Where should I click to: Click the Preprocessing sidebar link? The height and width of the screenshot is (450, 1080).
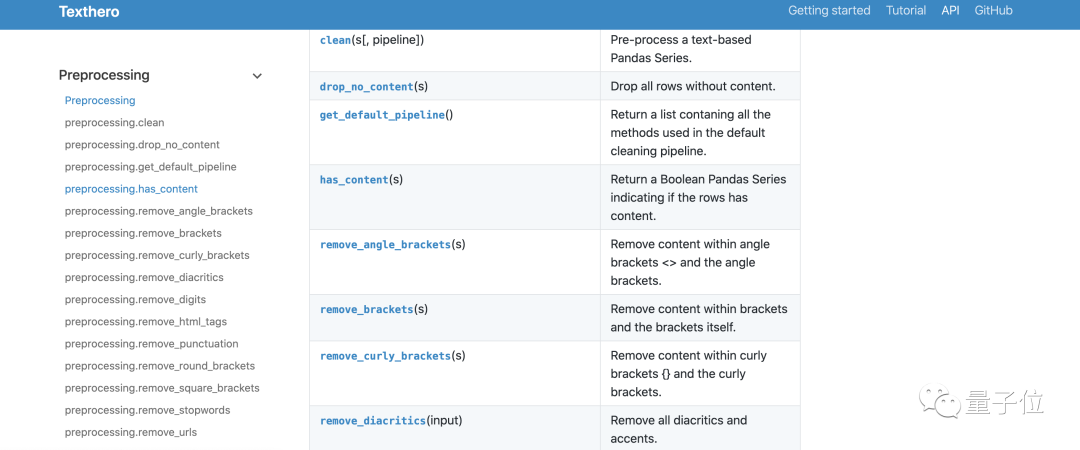100,100
